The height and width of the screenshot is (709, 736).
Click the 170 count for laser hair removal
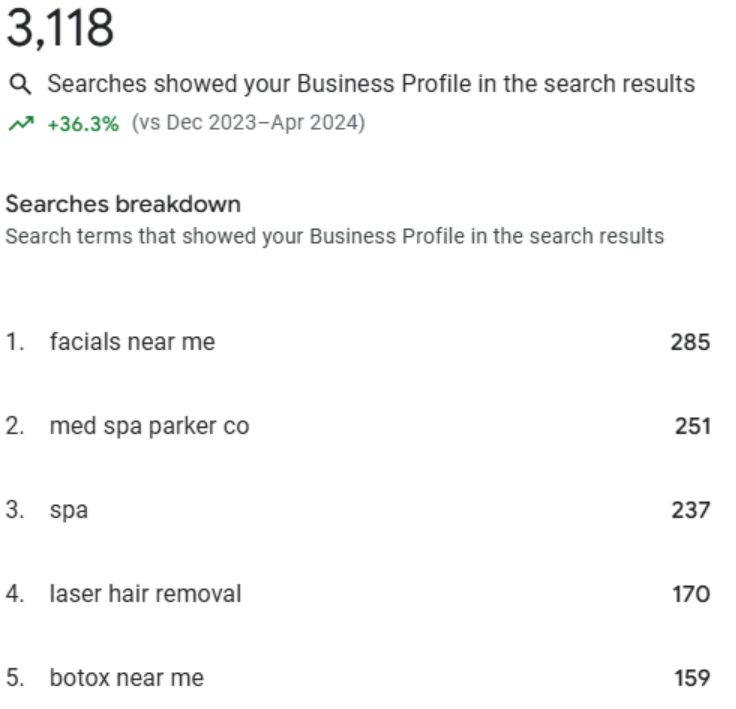[691, 594]
